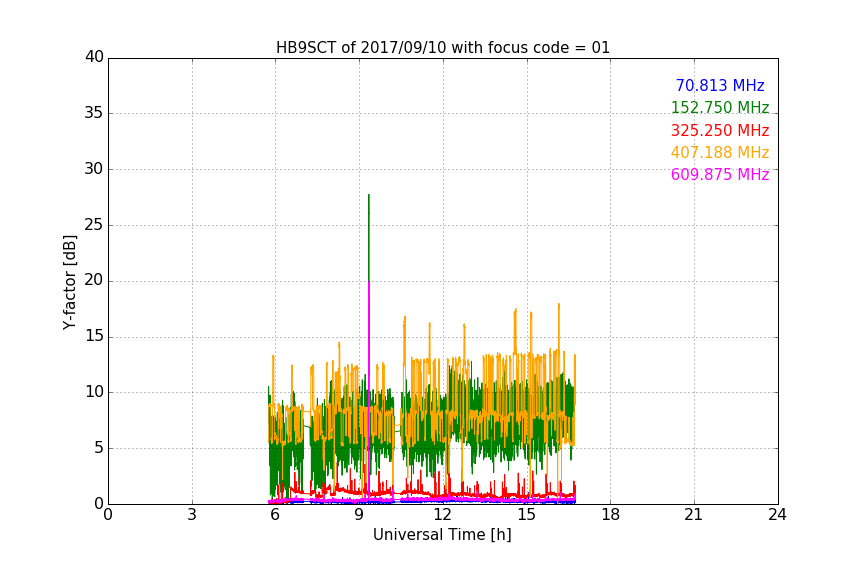
Task: Select the 609.875 MHz legend label
Action: pyautogui.click(x=720, y=174)
